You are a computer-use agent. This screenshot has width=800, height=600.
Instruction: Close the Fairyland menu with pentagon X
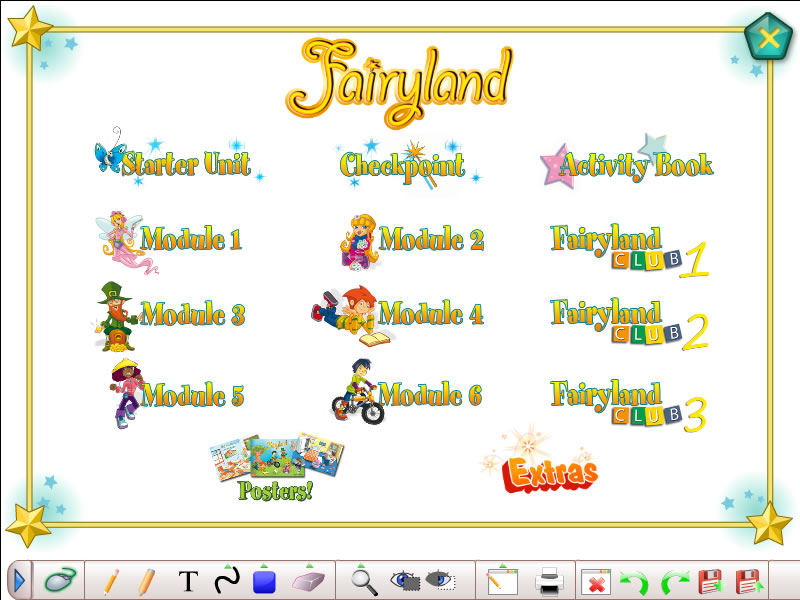(x=768, y=39)
